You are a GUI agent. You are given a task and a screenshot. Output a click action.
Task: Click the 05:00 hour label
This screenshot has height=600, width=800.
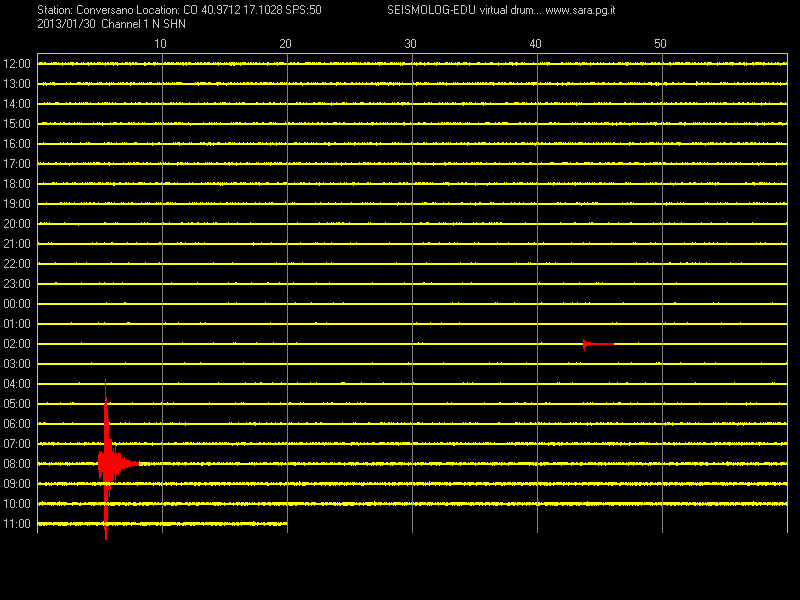[x=17, y=404]
